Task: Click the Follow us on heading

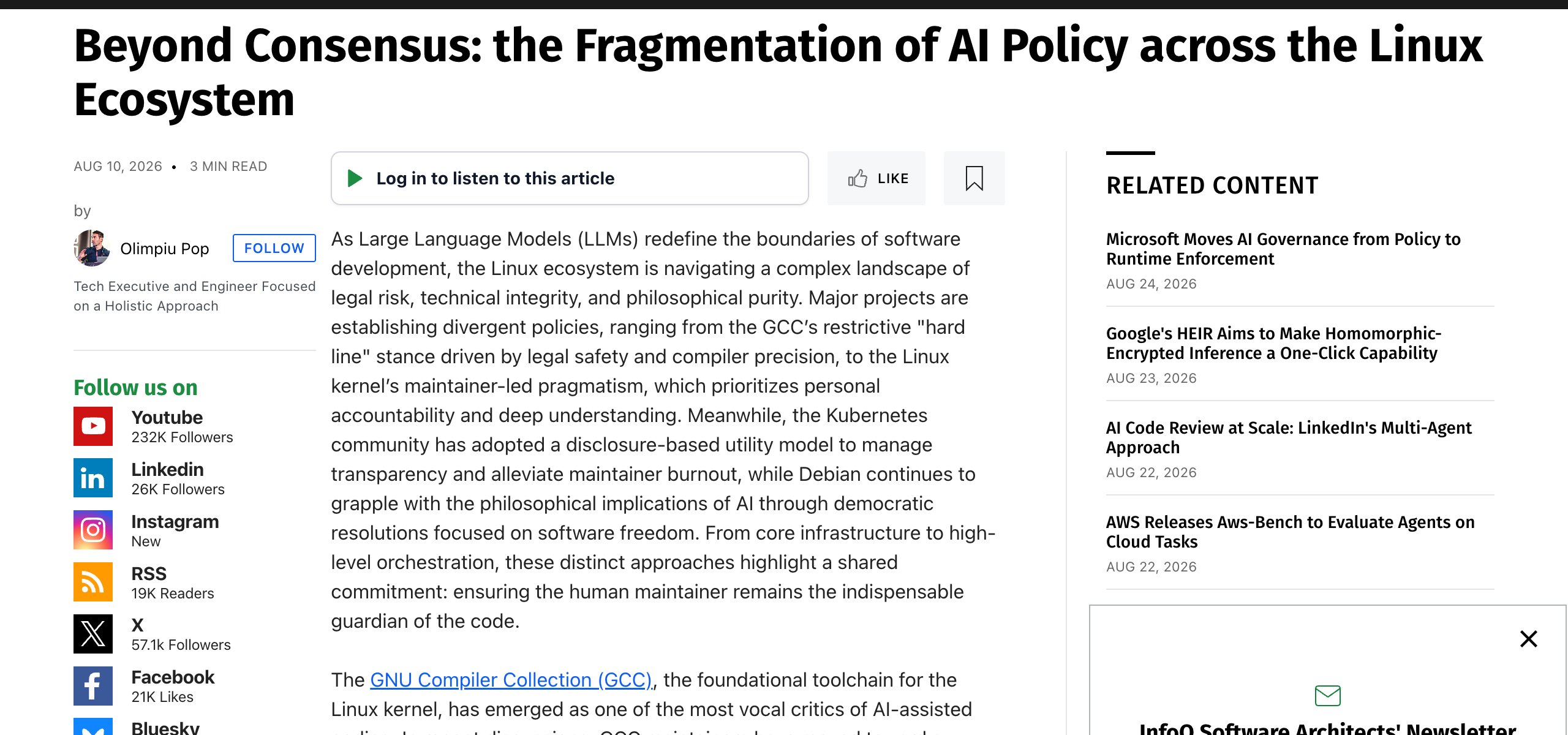Action: [x=135, y=387]
